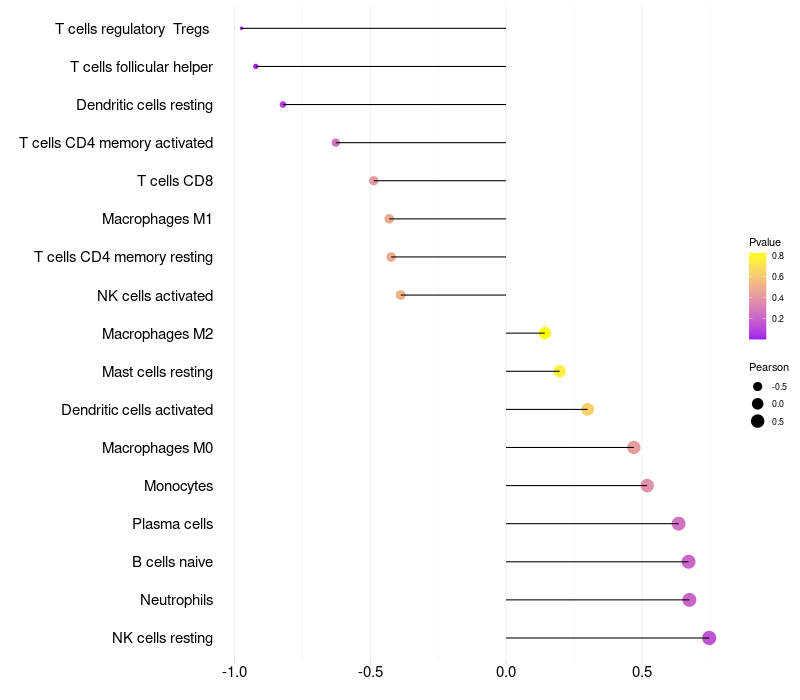The height and width of the screenshot is (700, 800).
Task: Click the Pvalue color gradient bar
Action: click(x=757, y=296)
